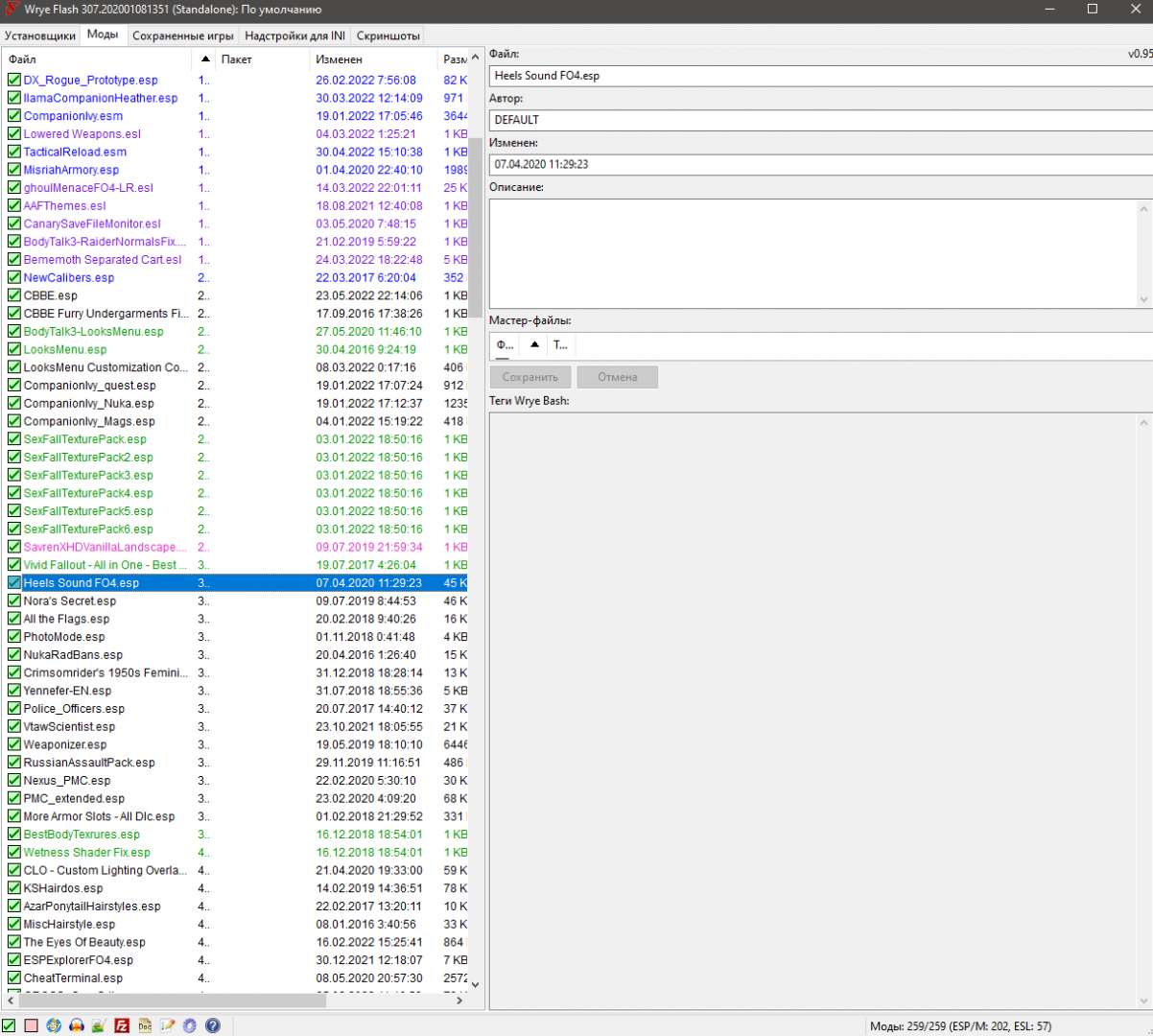This screenshot has height=1036, width=1153.
Task: Open the settings gear icon
Action: pos(190,1025)
